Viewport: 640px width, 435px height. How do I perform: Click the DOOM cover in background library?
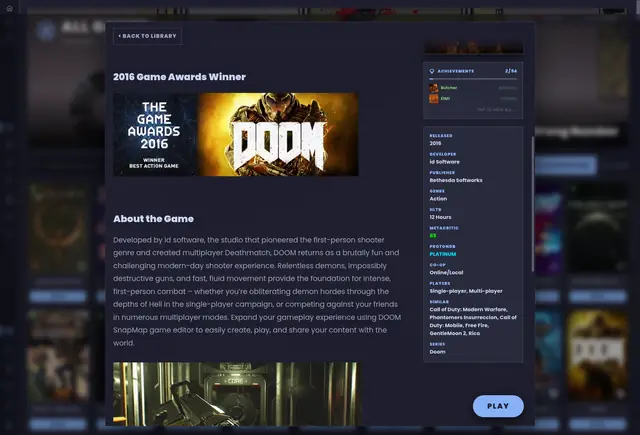tap(597, 355)
